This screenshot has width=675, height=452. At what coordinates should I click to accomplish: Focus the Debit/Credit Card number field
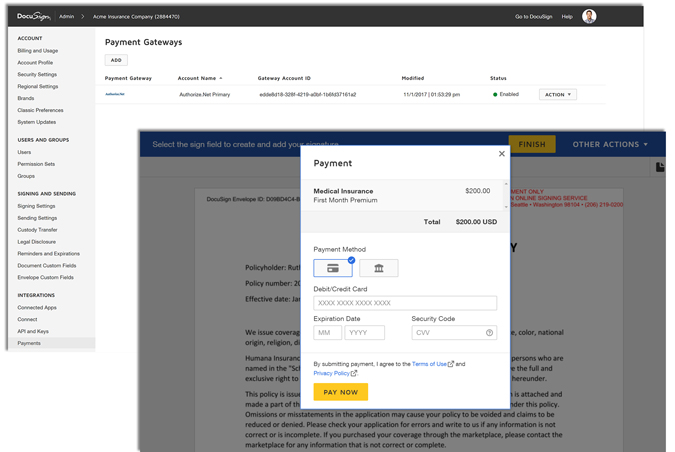(405, 303)
